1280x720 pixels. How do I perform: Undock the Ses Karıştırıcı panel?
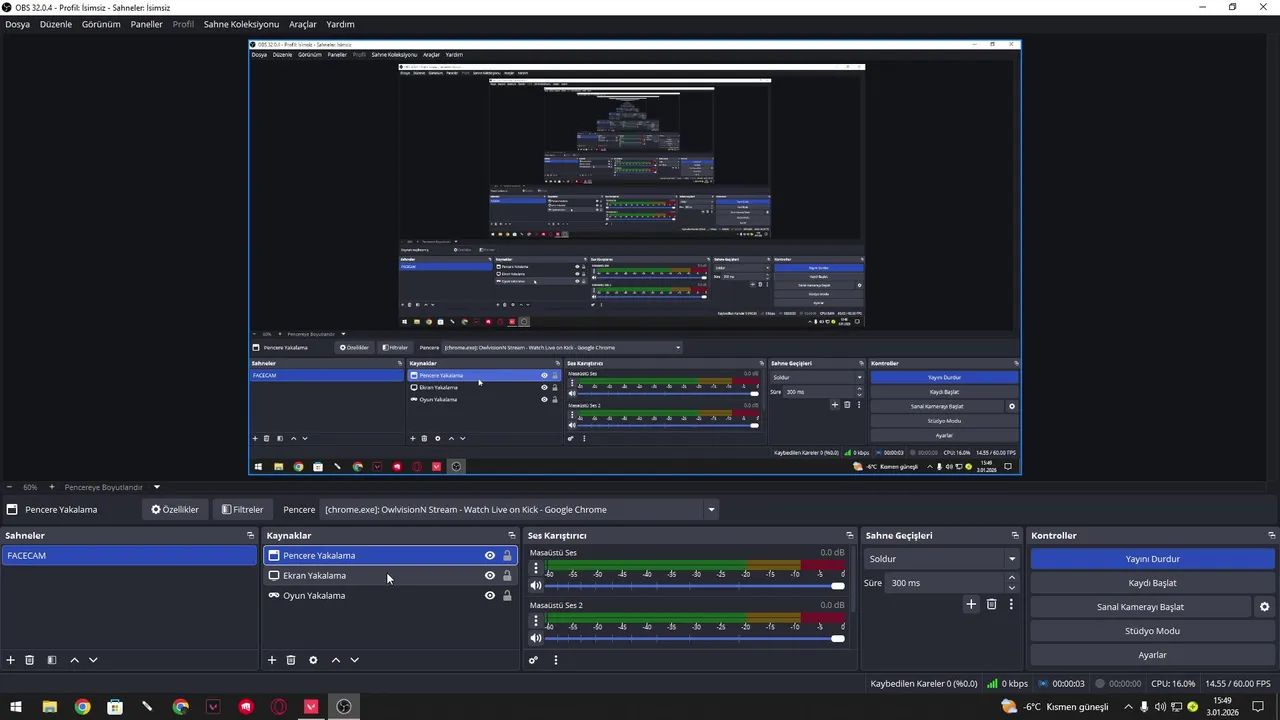click(850, 536)
